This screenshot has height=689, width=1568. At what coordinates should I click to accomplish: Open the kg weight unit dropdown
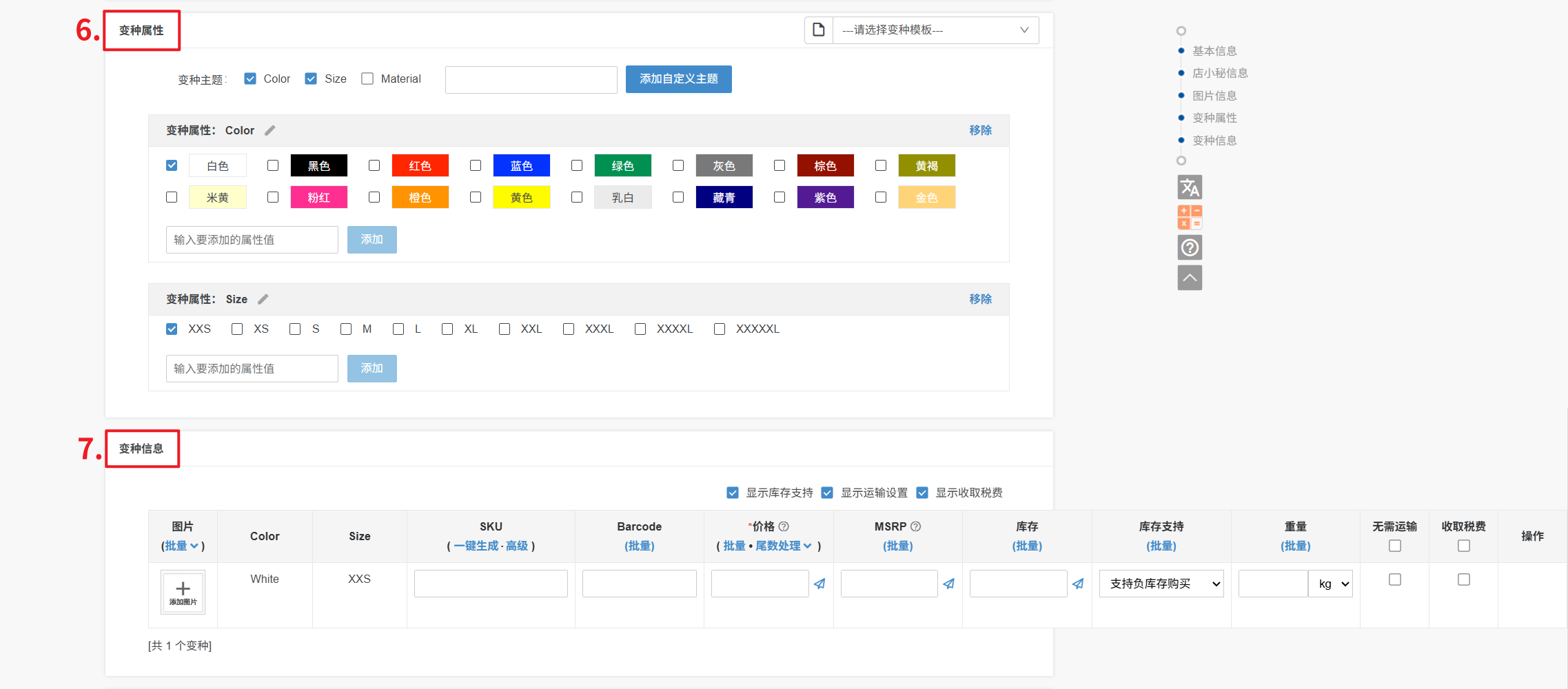pos(1332,584)
